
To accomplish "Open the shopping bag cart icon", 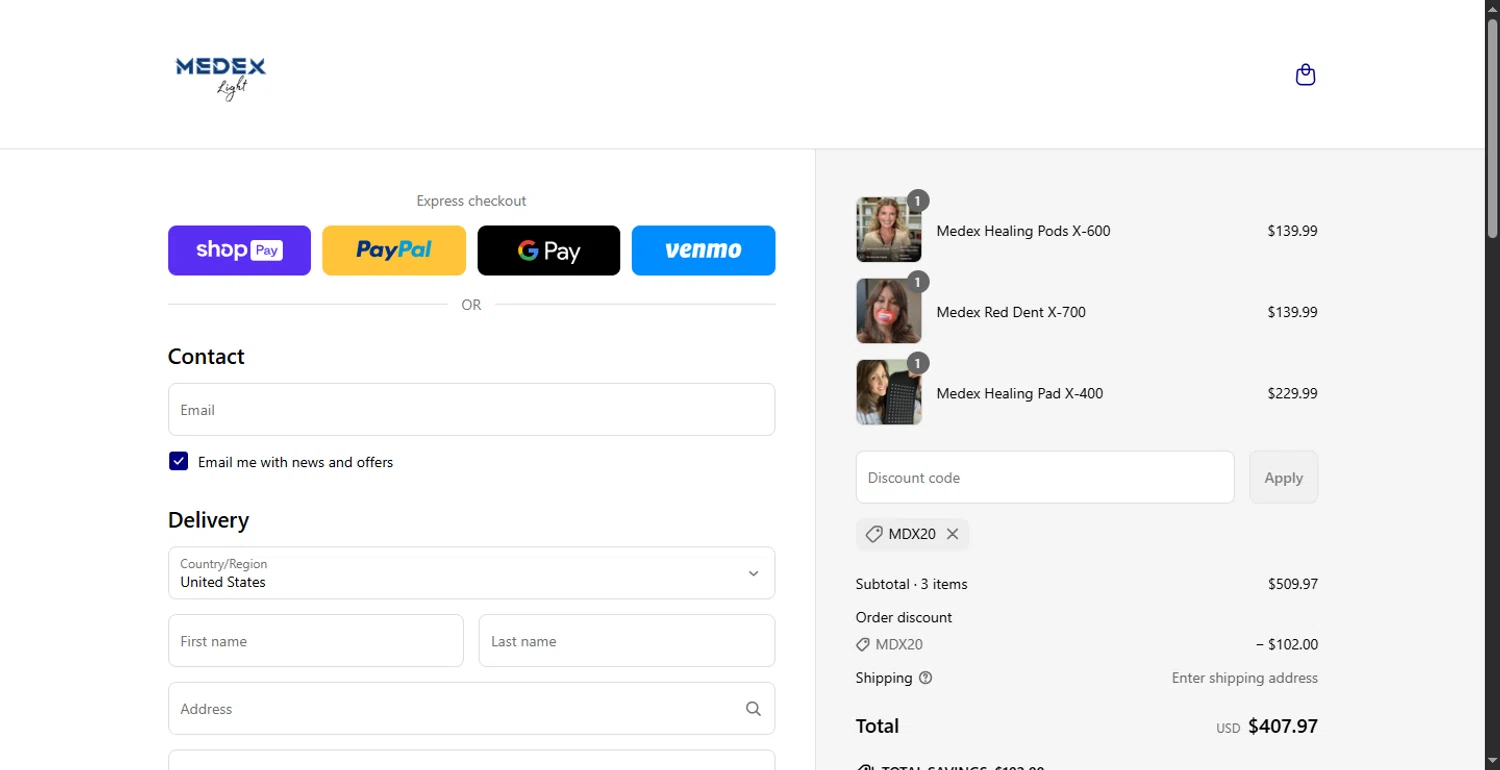I will pos(1305,75).
